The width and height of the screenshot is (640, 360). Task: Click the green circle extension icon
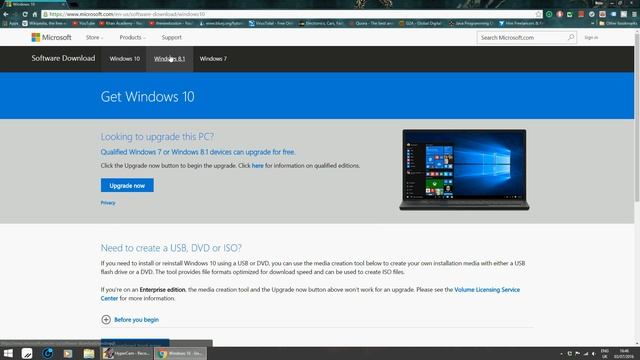(549, 14)
